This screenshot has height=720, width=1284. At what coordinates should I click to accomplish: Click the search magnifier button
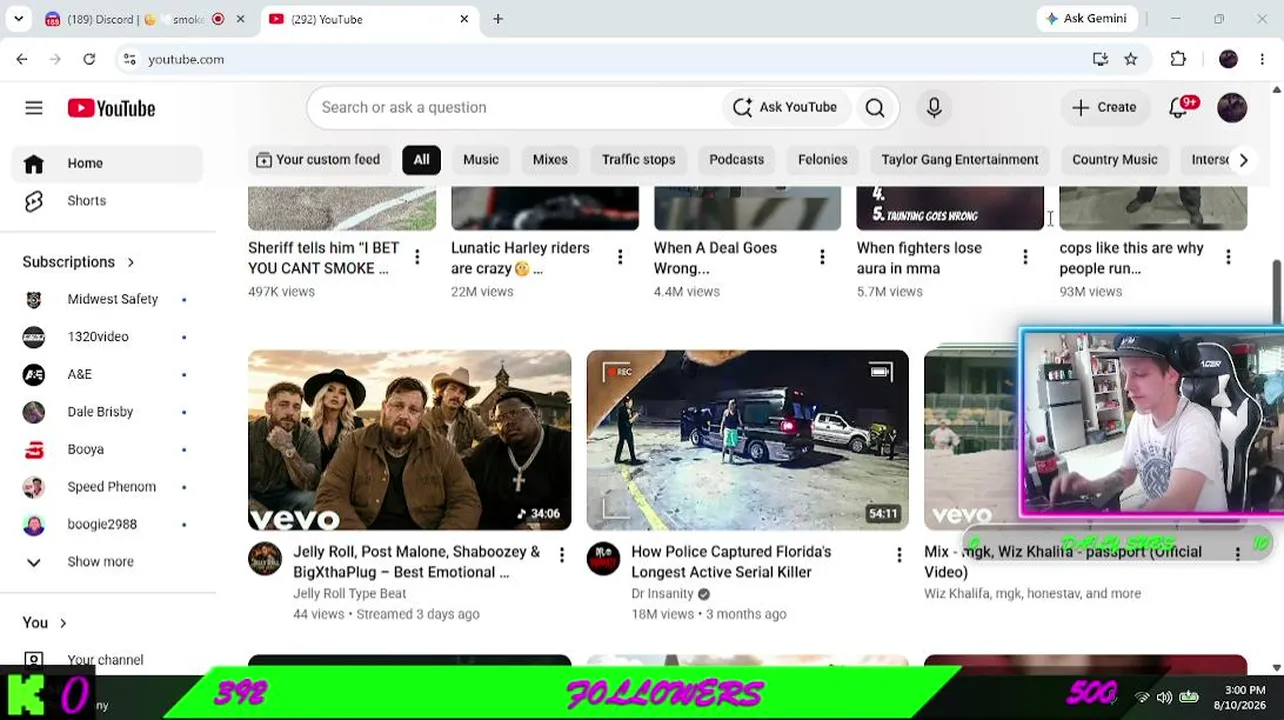click(x=875, y=108)
